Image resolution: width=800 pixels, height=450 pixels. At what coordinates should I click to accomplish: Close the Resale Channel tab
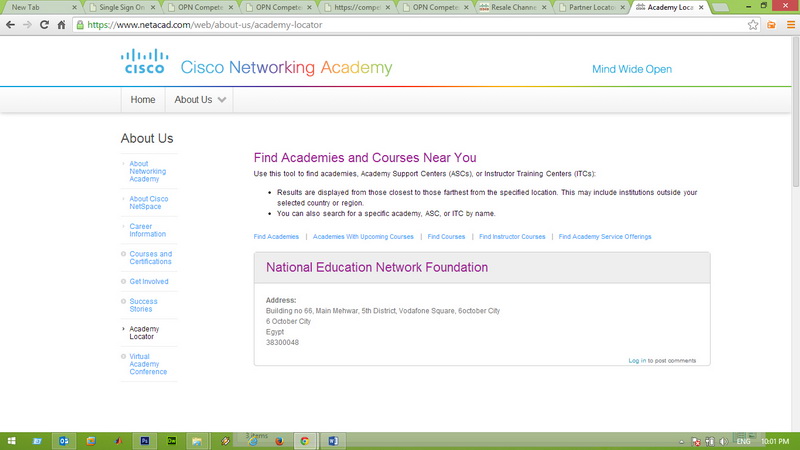544,7
